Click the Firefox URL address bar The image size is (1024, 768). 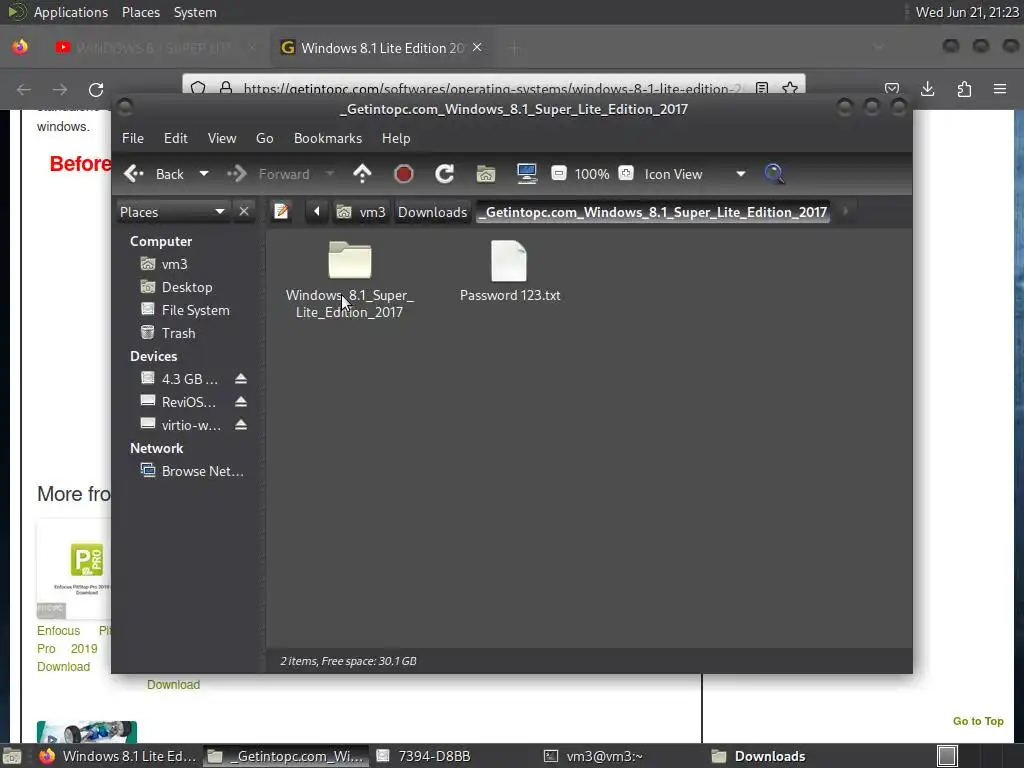[x=493, y=88]
